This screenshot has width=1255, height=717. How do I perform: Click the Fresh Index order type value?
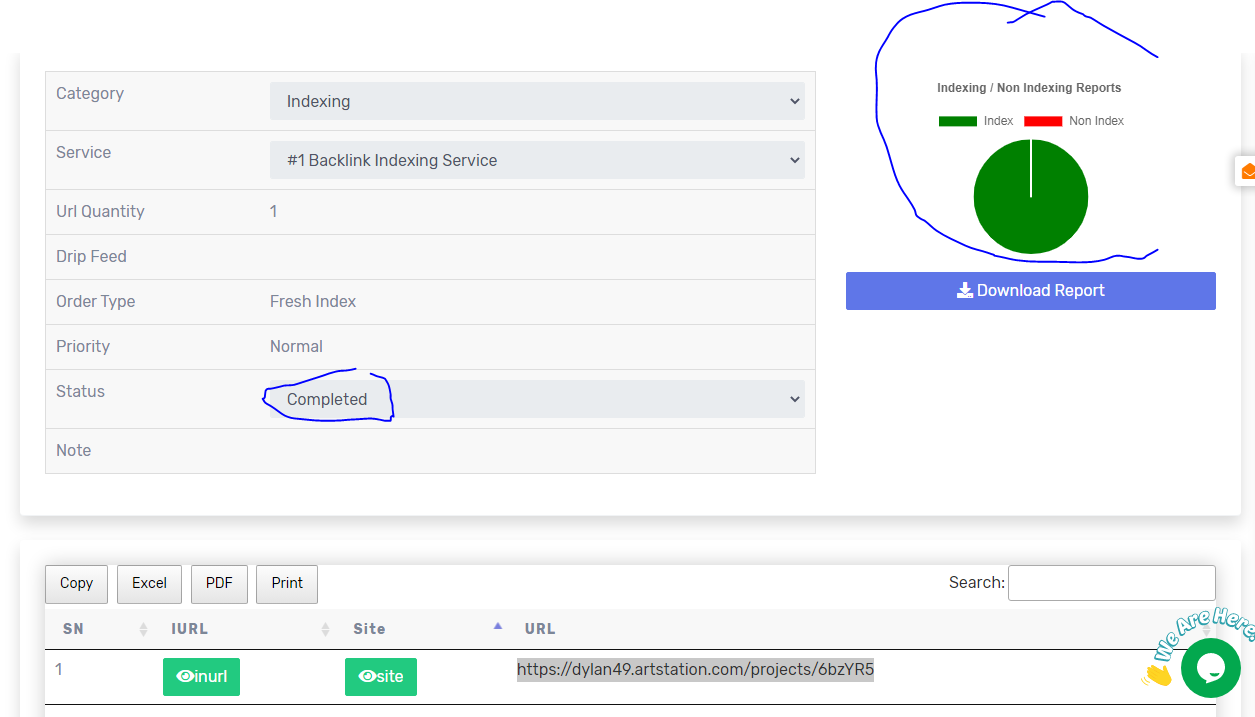313,302
